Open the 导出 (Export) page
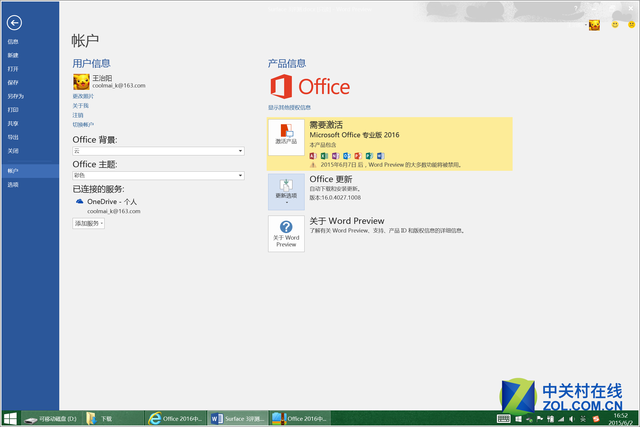Image resolution: width=640 pixels, height=427 pixels. (x=13, y=137)
